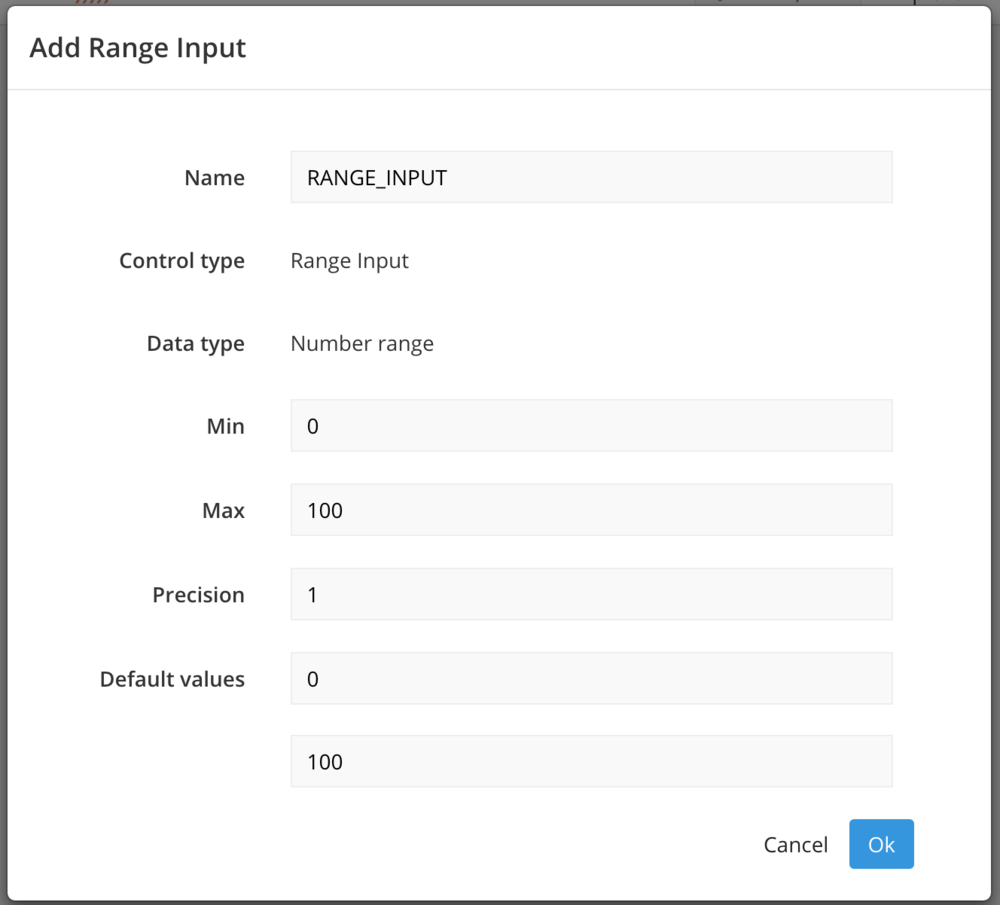Click the 'Max' label

[223, 510]
